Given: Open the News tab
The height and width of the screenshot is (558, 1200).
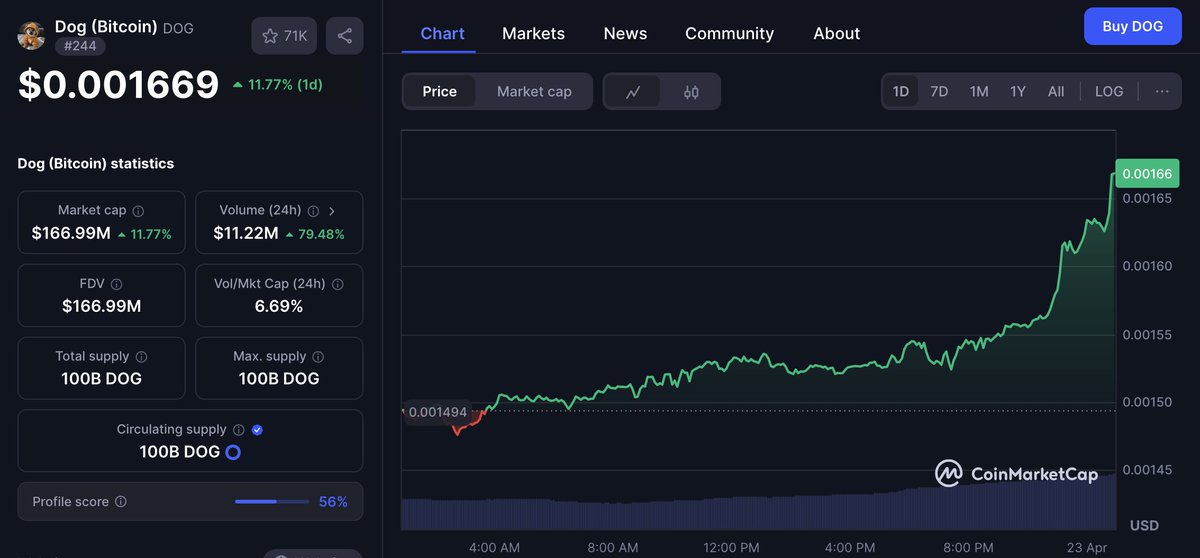Looking at the screenshot, I should (625, 33).
